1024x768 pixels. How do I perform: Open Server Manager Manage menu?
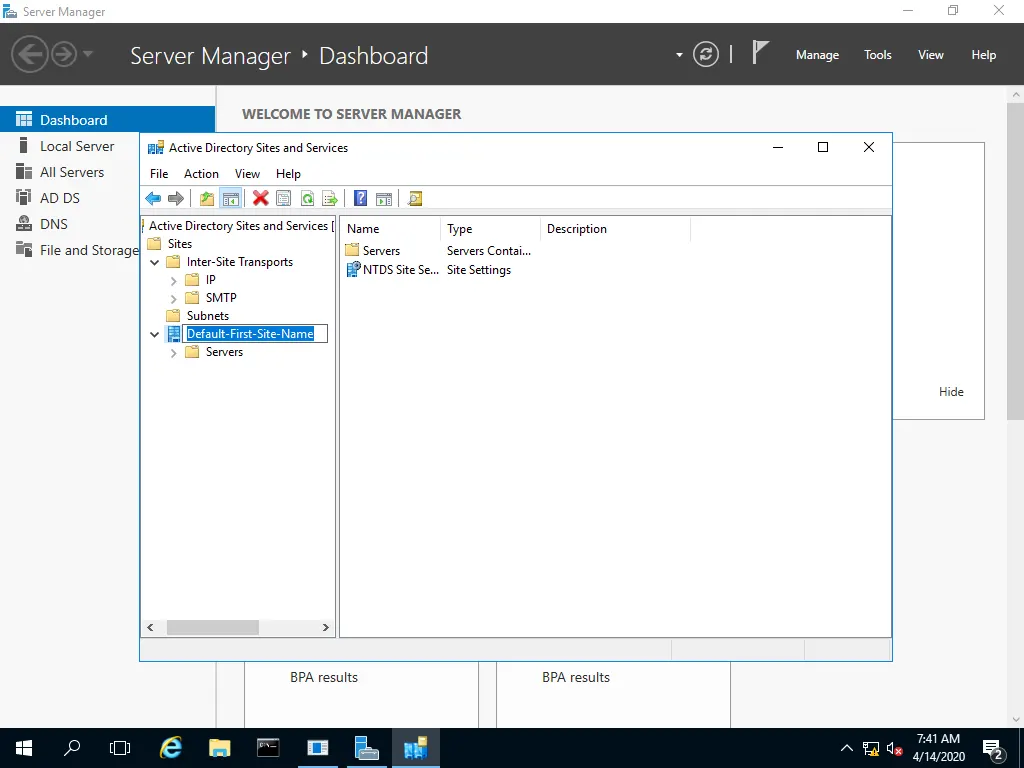(x=817, y=55)
